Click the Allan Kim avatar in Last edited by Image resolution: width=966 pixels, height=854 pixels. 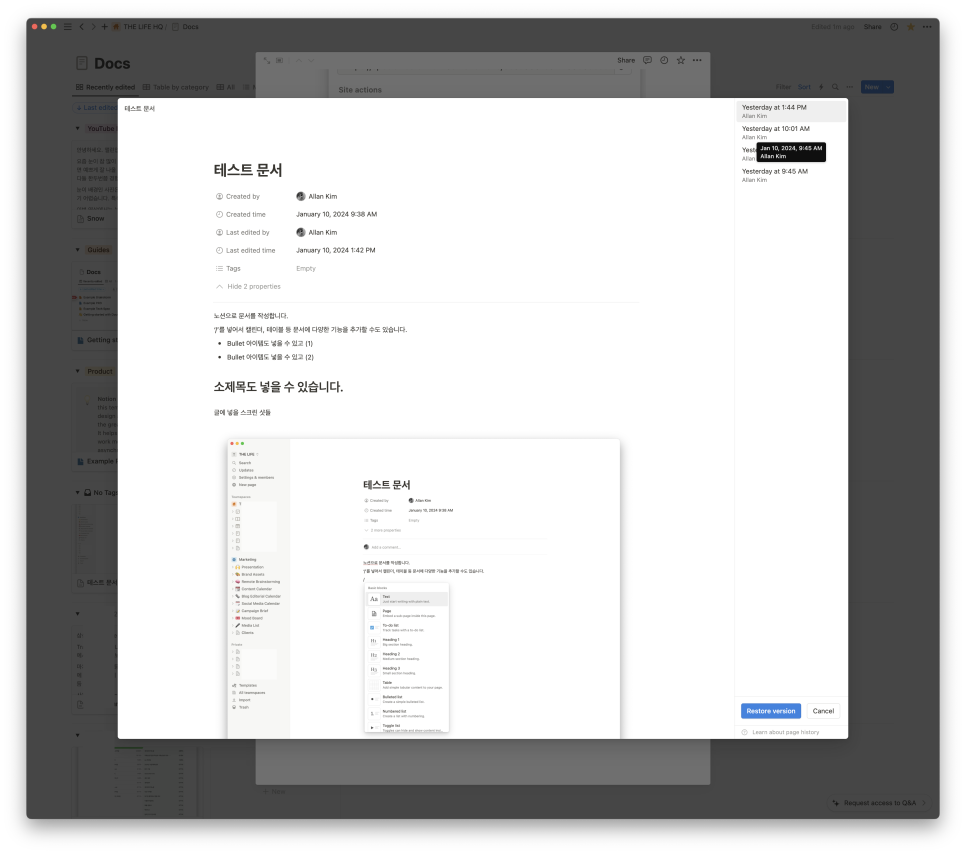[x=301, y=232]
